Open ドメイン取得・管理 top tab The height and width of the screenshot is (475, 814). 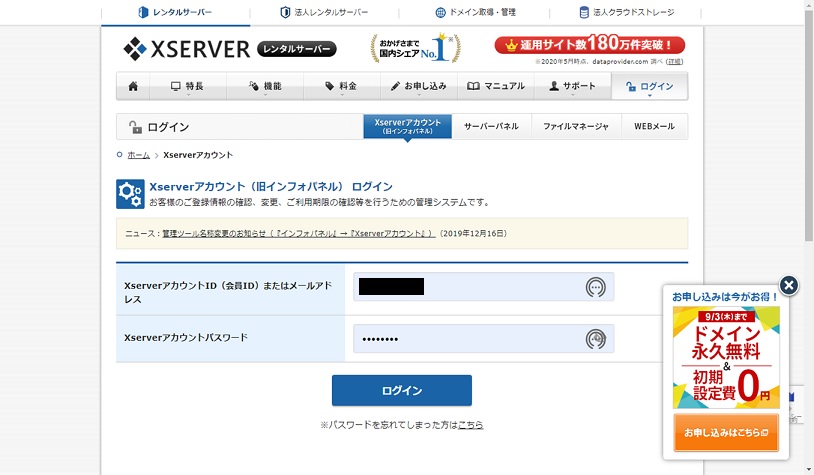[x=475, y=12]
